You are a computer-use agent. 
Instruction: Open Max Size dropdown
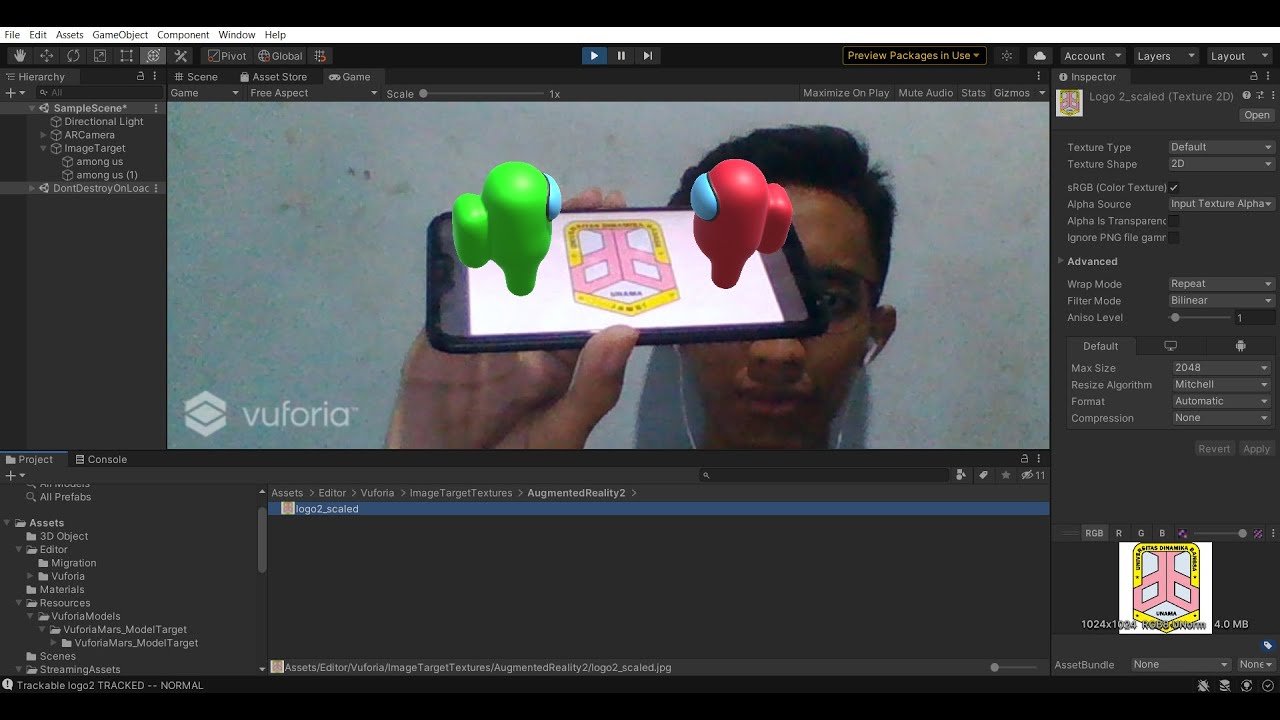coord(1221,368)
